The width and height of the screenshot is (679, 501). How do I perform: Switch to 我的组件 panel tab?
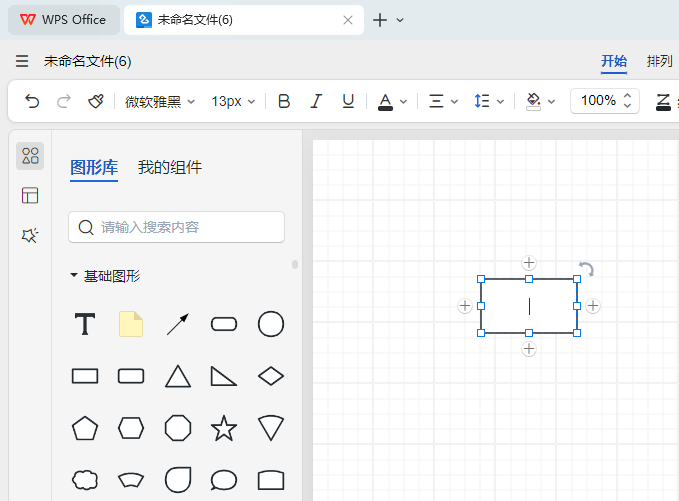170,168
